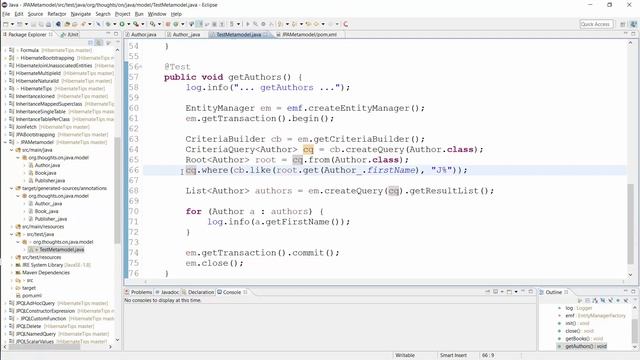Switch to the Declaration view tab
Image resolution: width=640 pixels, height=360 pixels.
tap(198, 292)
